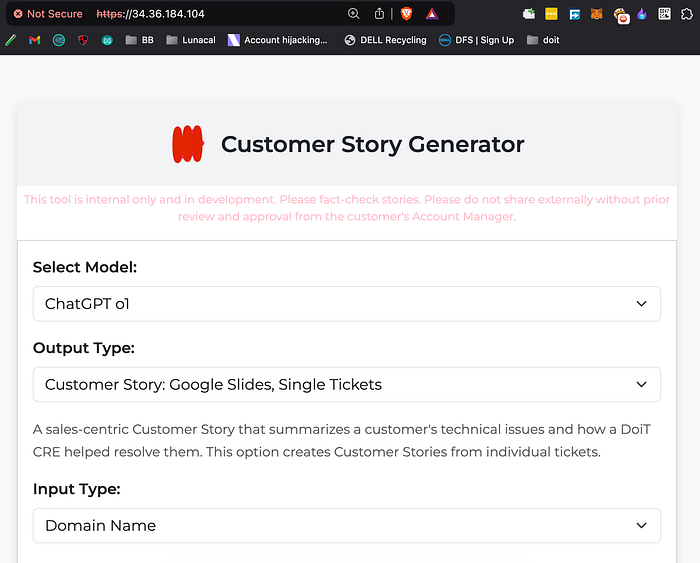The height and width of the screenshot is (563, 700).
Task: Open the doit bookmarks folder
Action: click(543, 40)
